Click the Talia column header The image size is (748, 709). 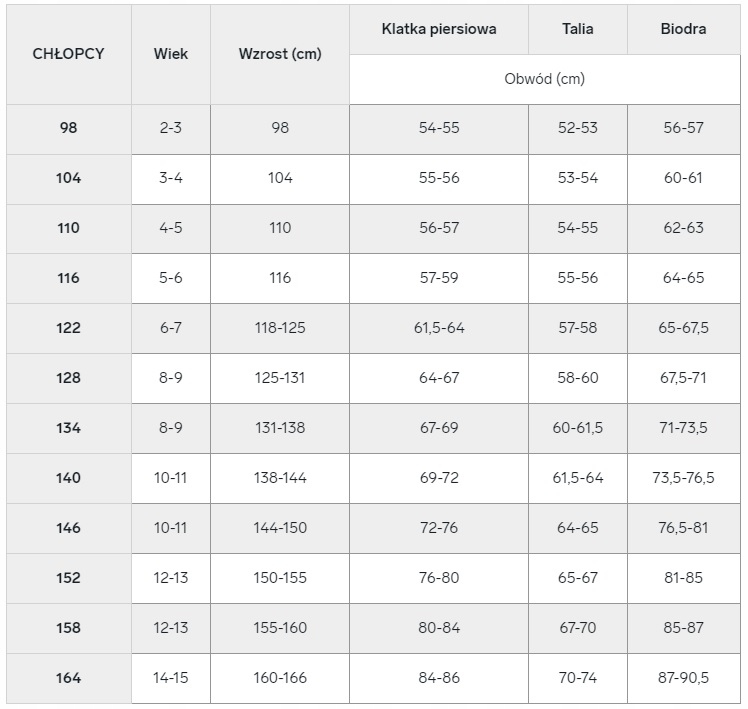[x=577, y=29]
